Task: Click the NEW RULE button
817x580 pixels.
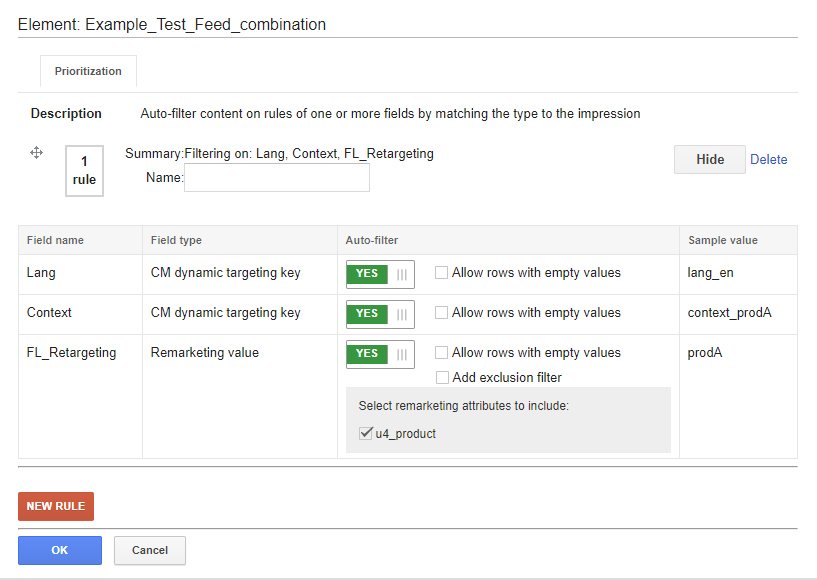Action: [x=56, y=506]
